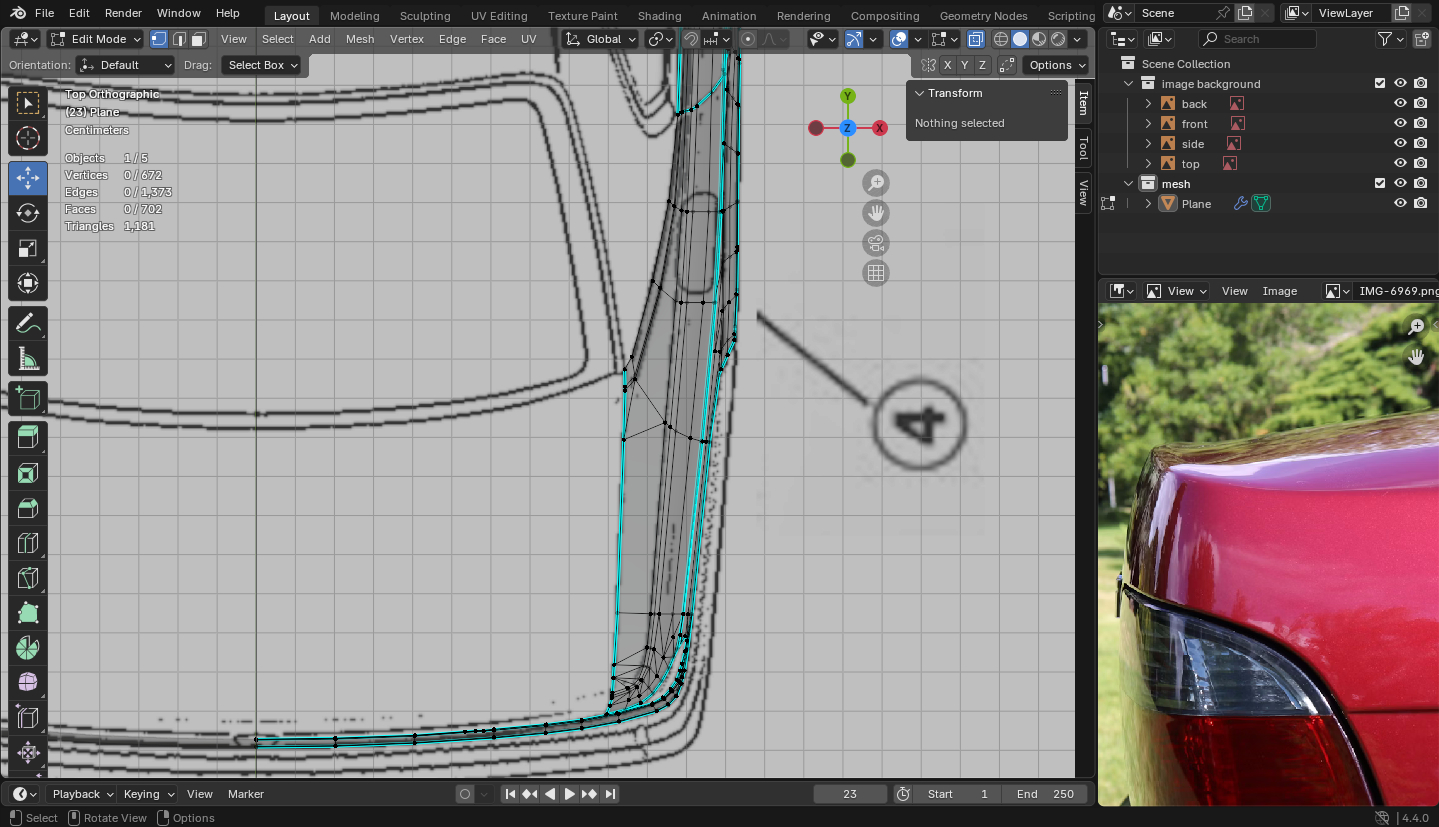Open the Tool sidebar tab

pos(1083,149)
